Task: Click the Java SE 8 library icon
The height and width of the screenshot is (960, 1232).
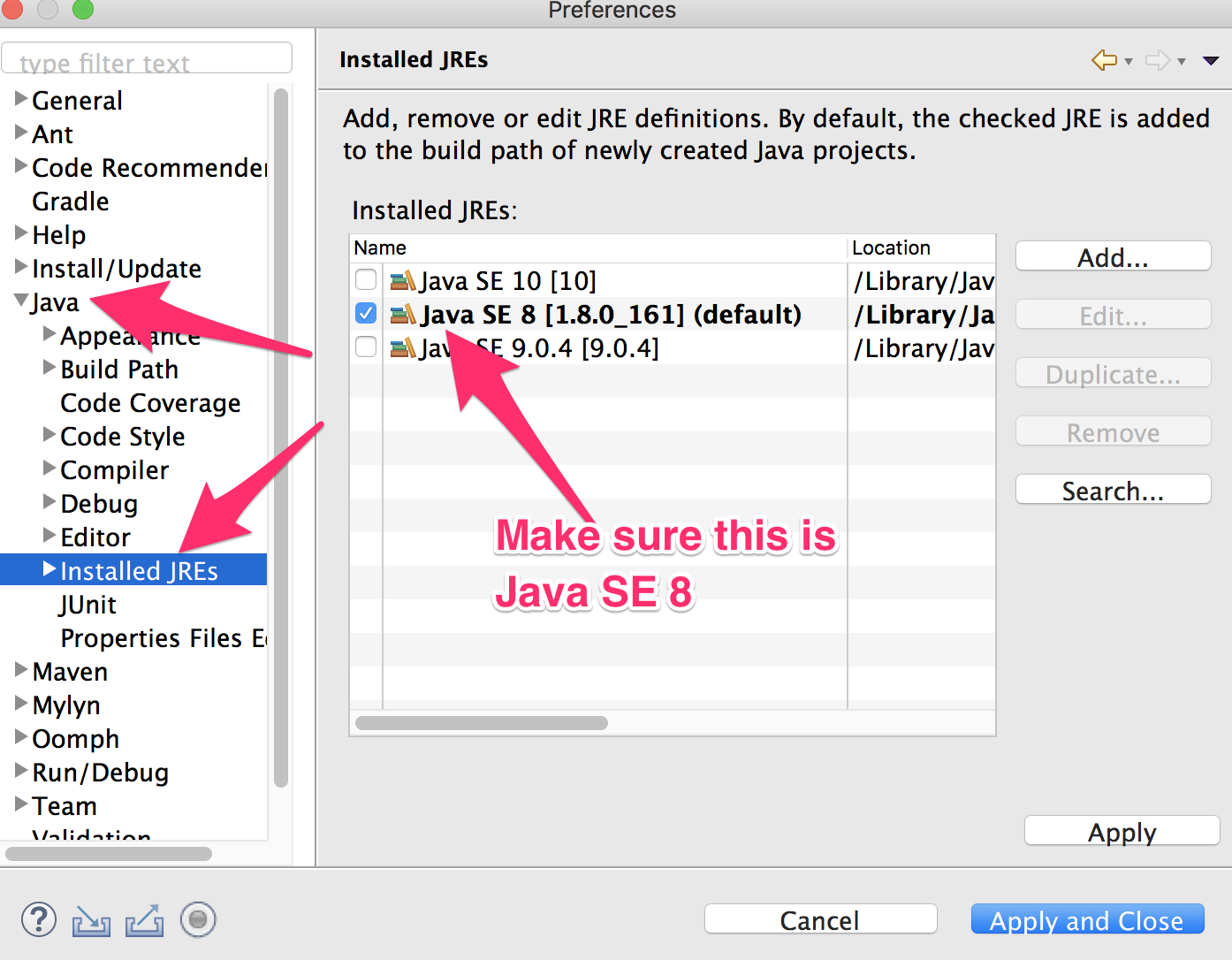Action: pos(401,314)
